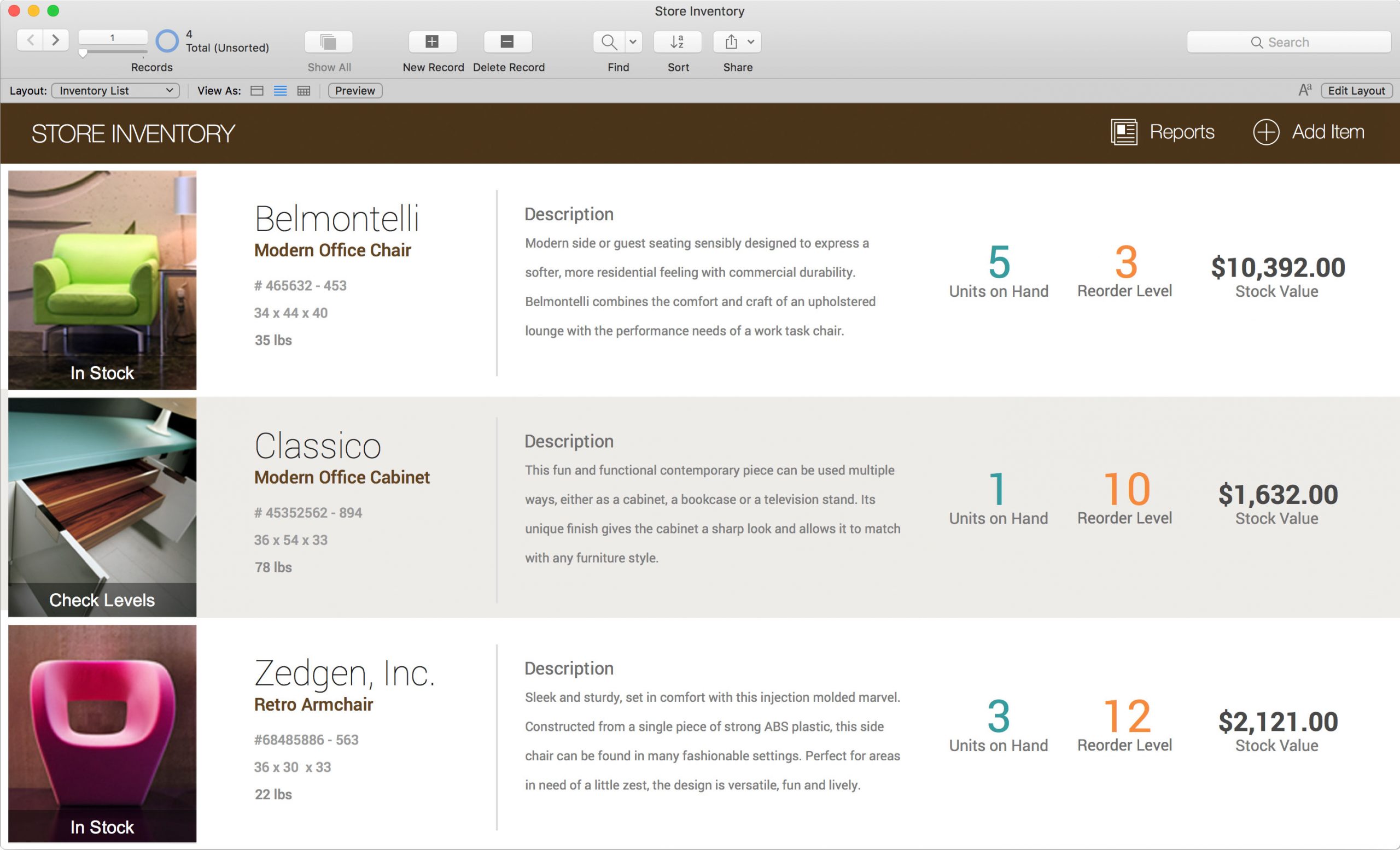Create a New Record

433,42
